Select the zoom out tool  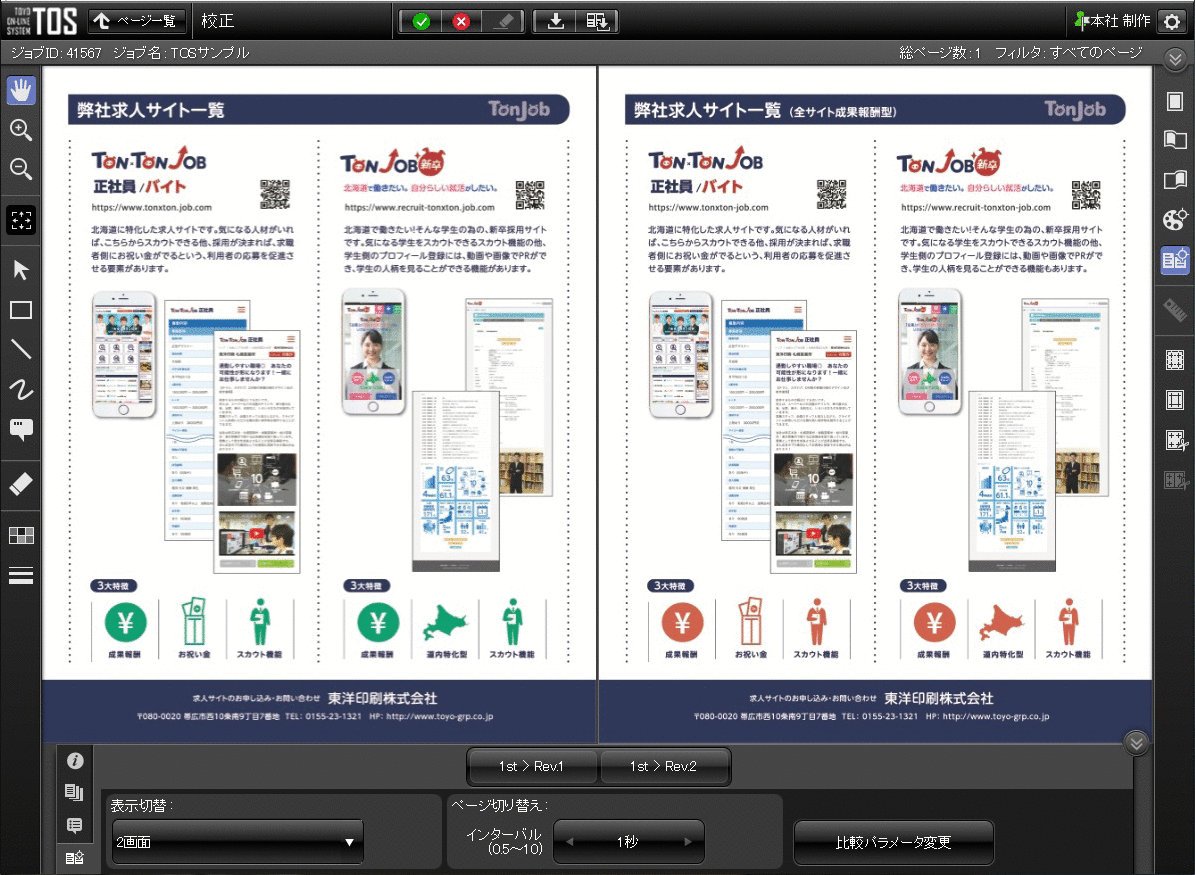click(x=21, y=168)
